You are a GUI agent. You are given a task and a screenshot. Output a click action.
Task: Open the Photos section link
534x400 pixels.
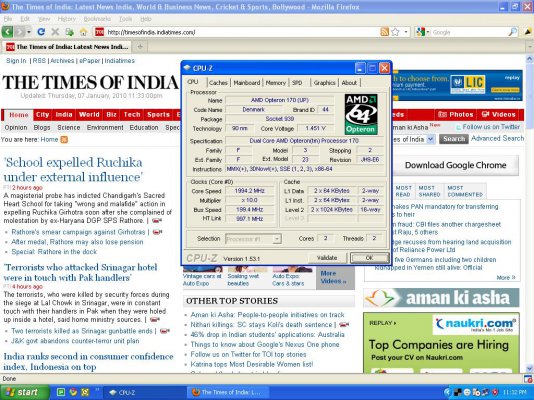click(x=455, y=115)
